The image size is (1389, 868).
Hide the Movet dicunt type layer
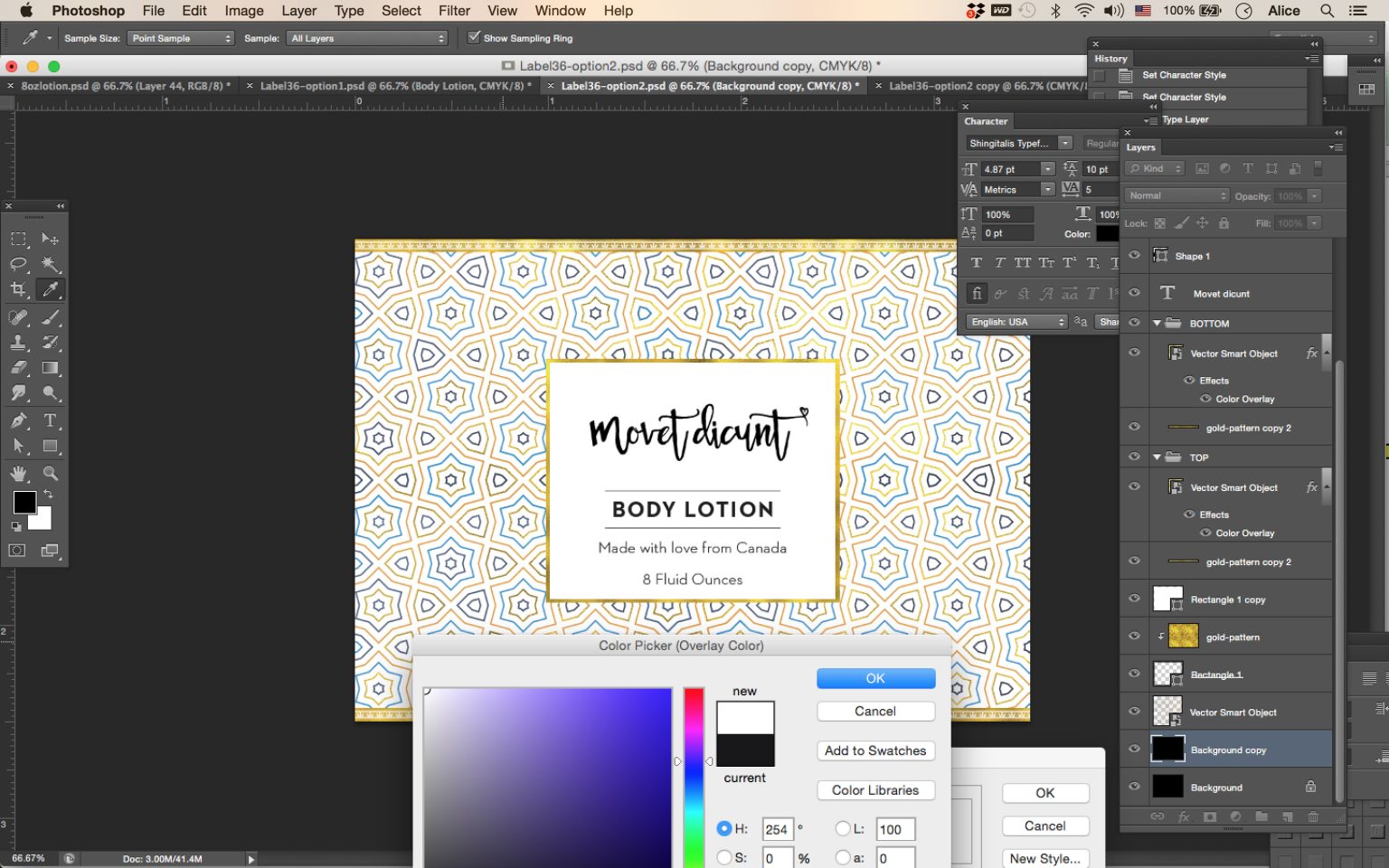[1134, 293]
